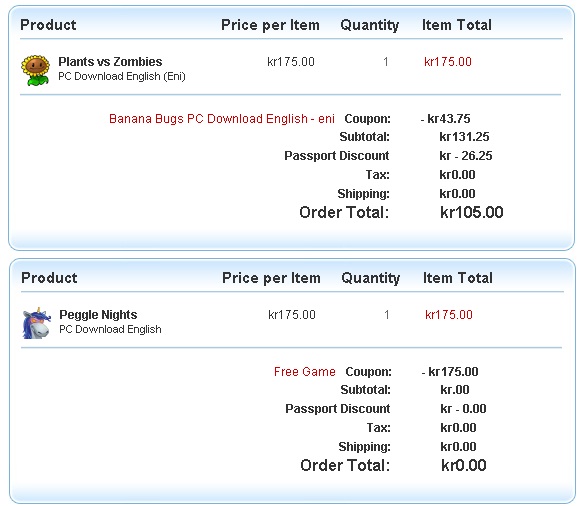Click Peggle Nights price per item kr175.00
Image resolution: width=580 pixels, height=506 pixels.
(291, 315)
